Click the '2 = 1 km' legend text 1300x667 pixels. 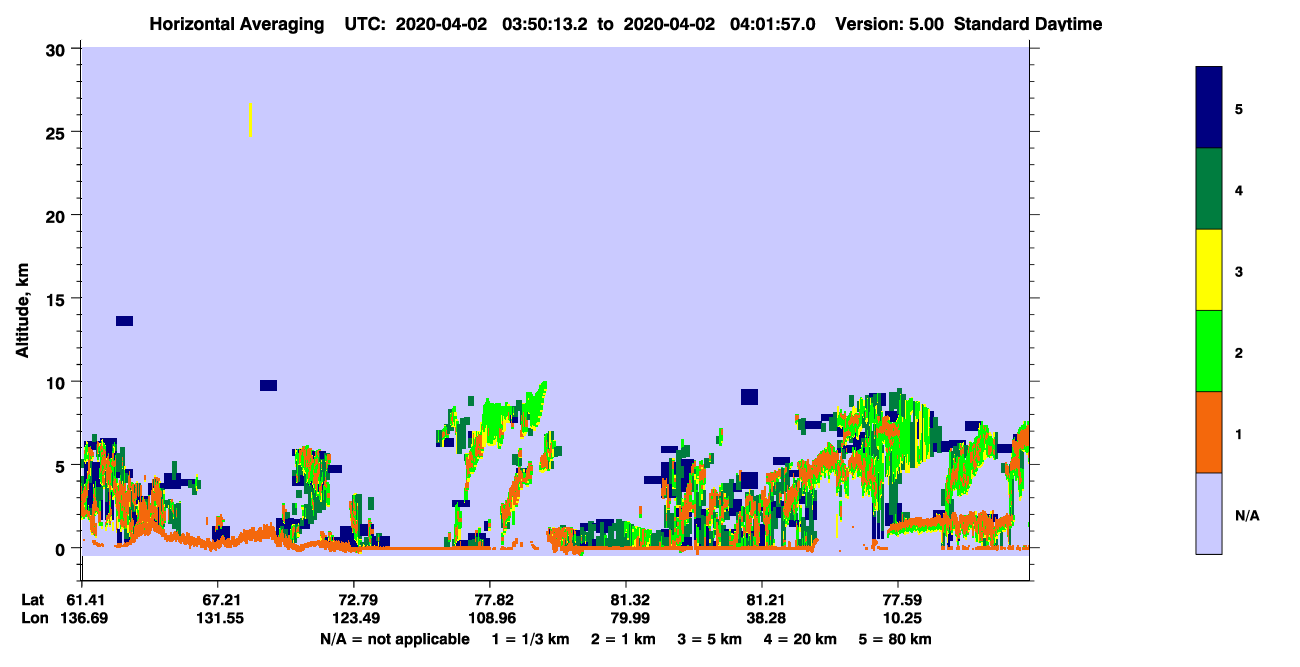[623, 639]
